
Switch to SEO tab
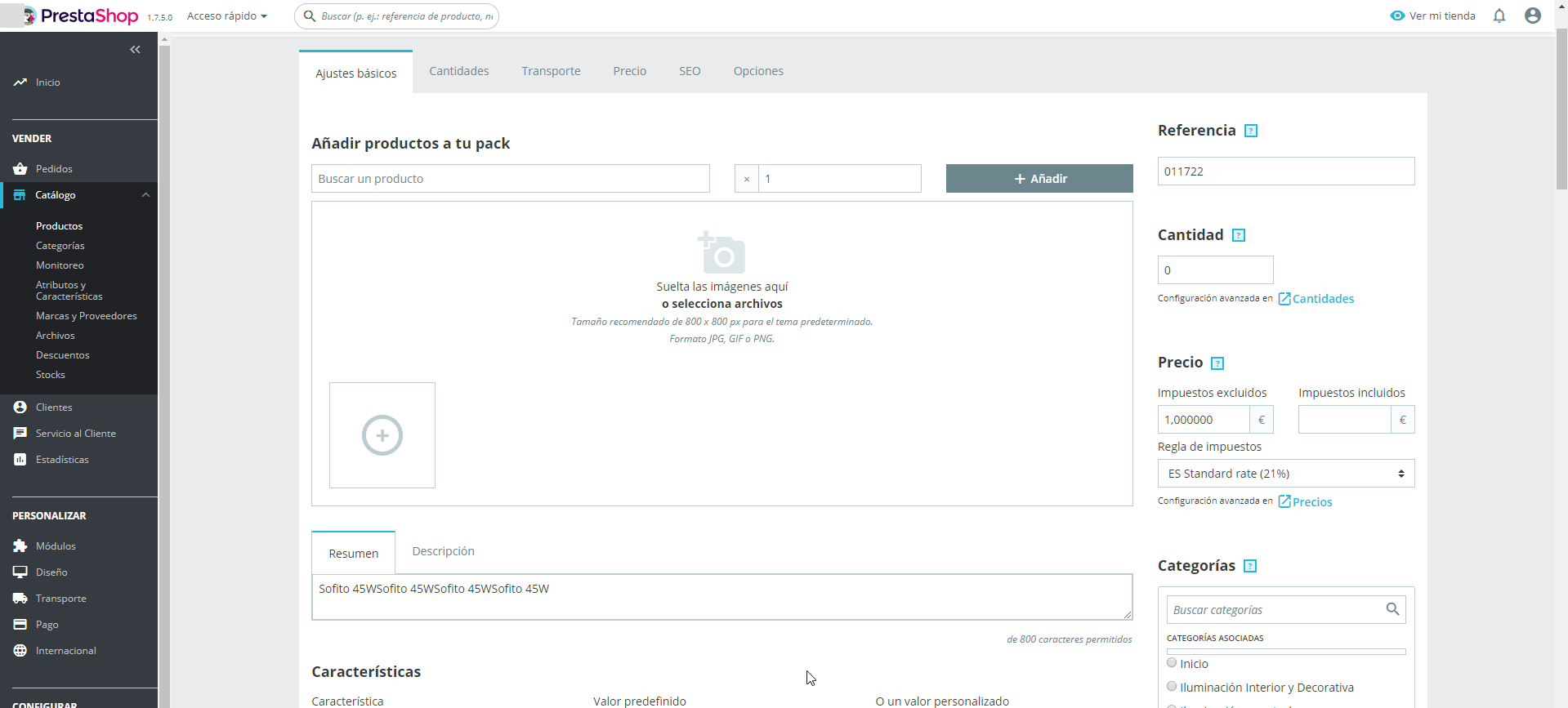pyautogui.click(x=690, y=71)
